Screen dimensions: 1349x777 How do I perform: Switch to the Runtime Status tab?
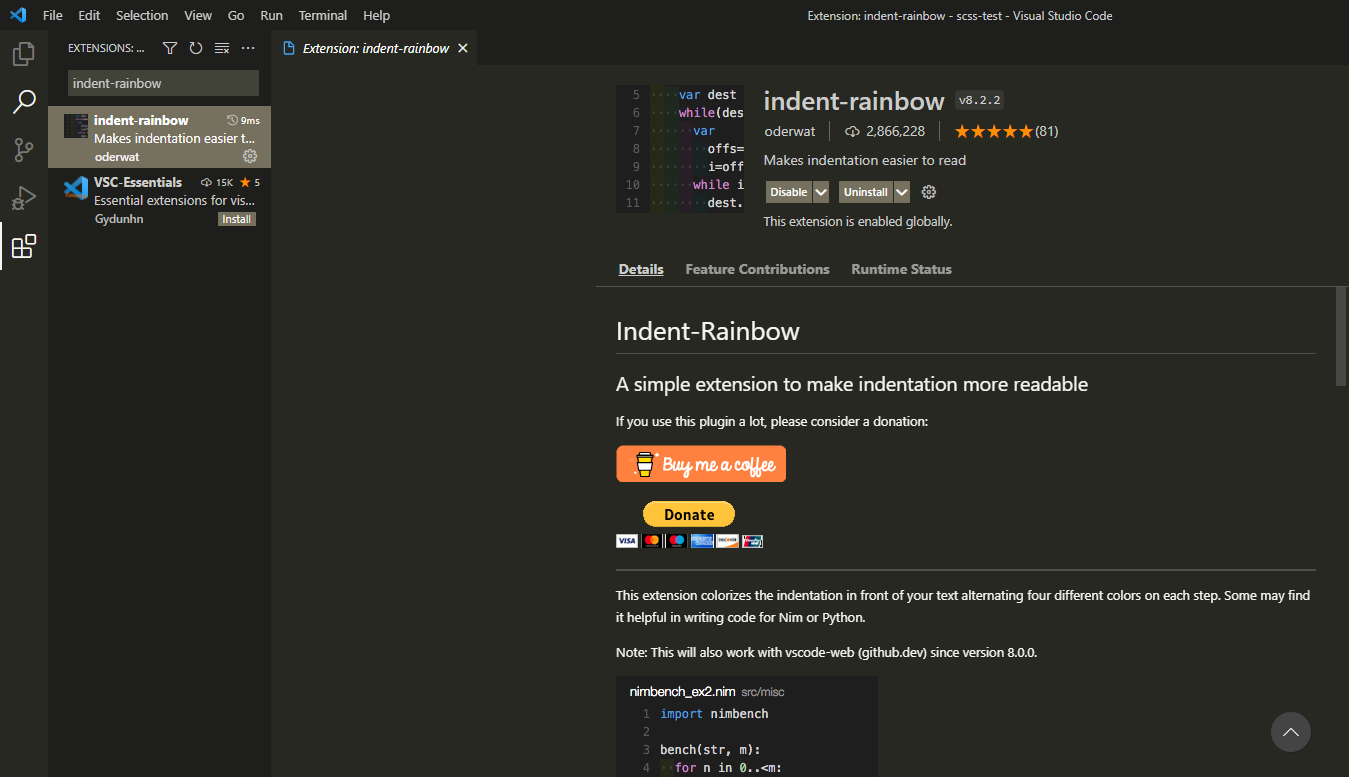click(901, 269)
